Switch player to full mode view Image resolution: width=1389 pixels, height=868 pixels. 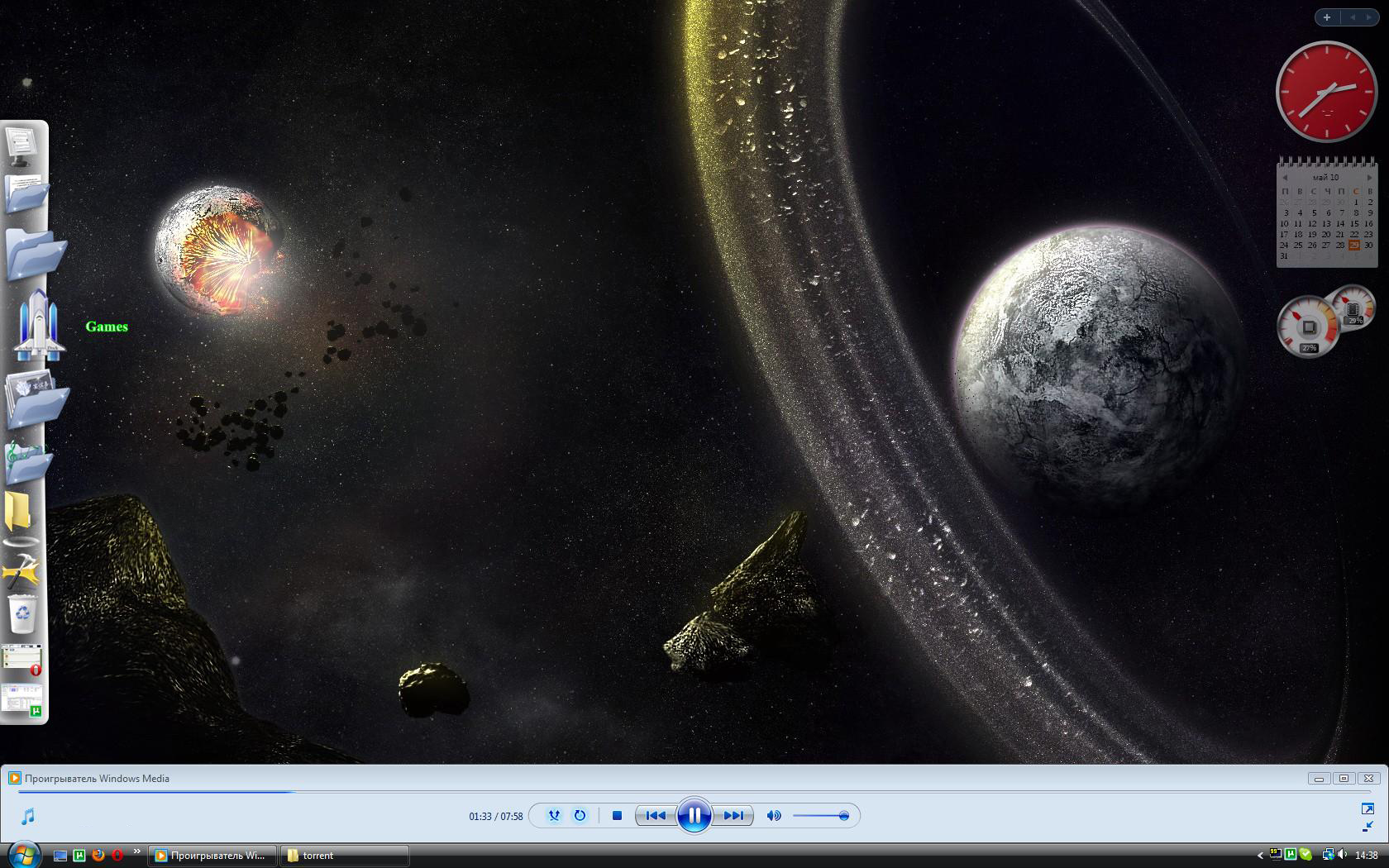coord(1368,808)
